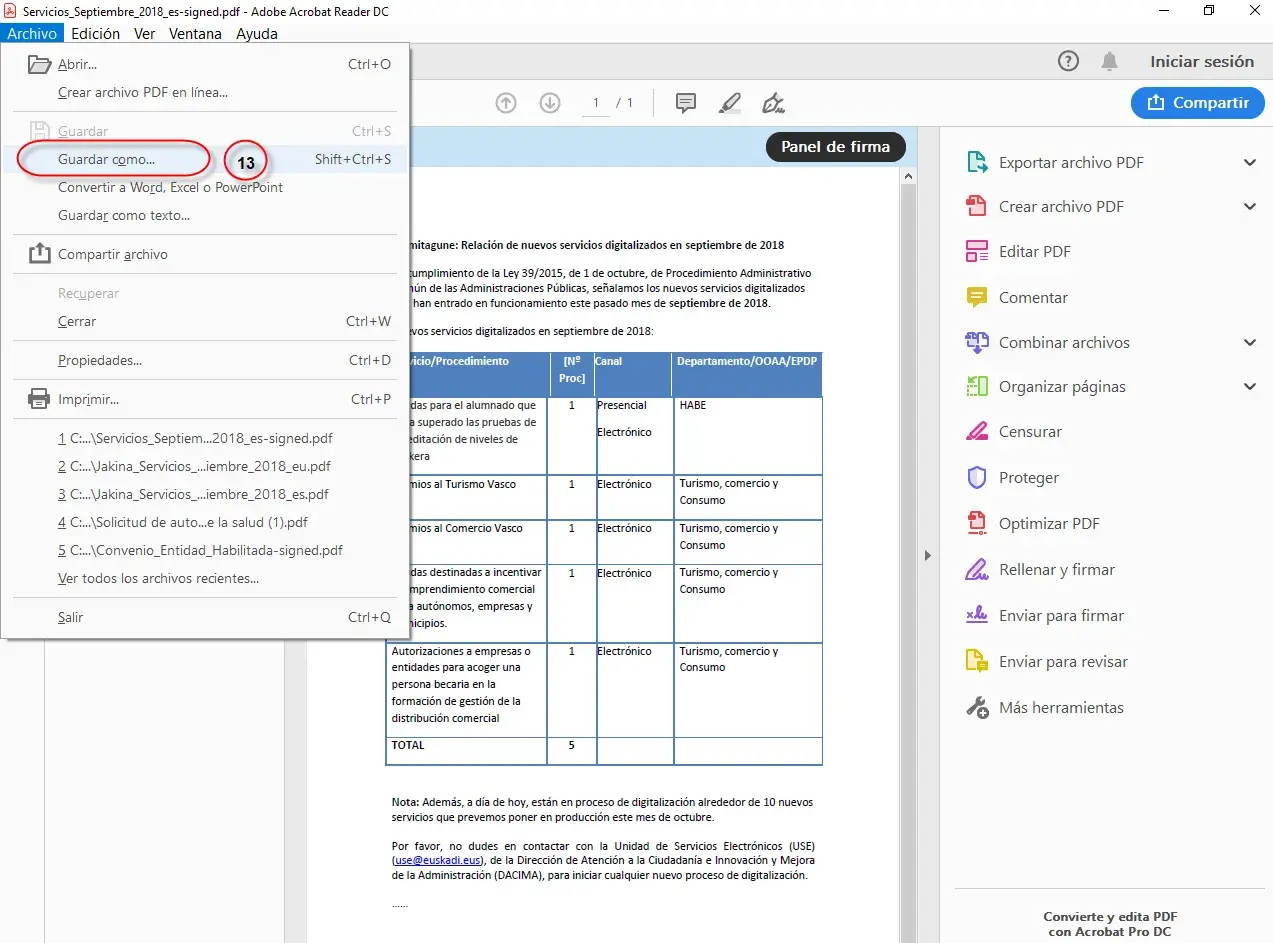Click Iniciar sesión to sign in
Viewport: 1273px width, 943px height.
pyautogui.click(x=1202, y=62)
